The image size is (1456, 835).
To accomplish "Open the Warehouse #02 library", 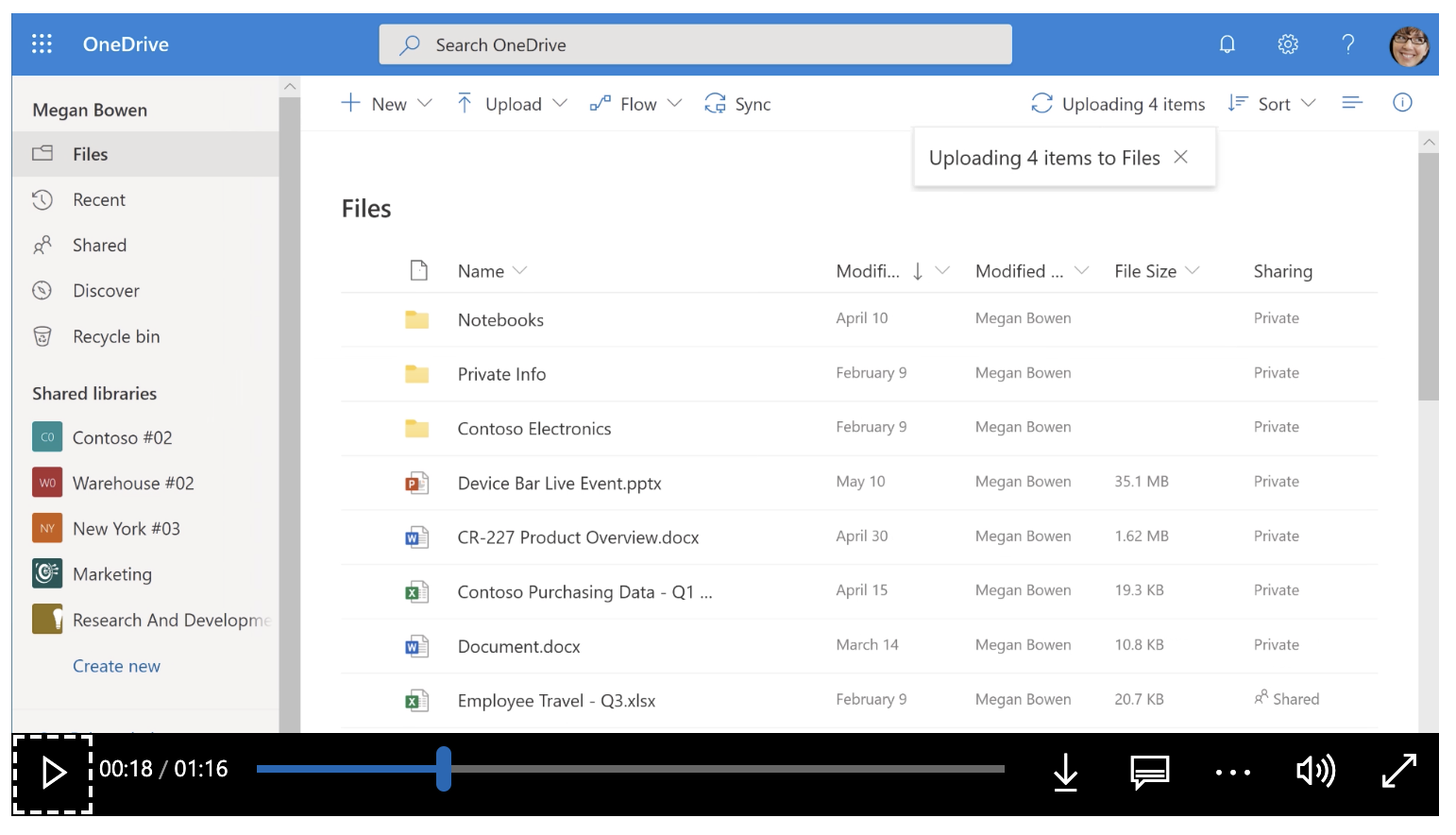I will (113, 483).
